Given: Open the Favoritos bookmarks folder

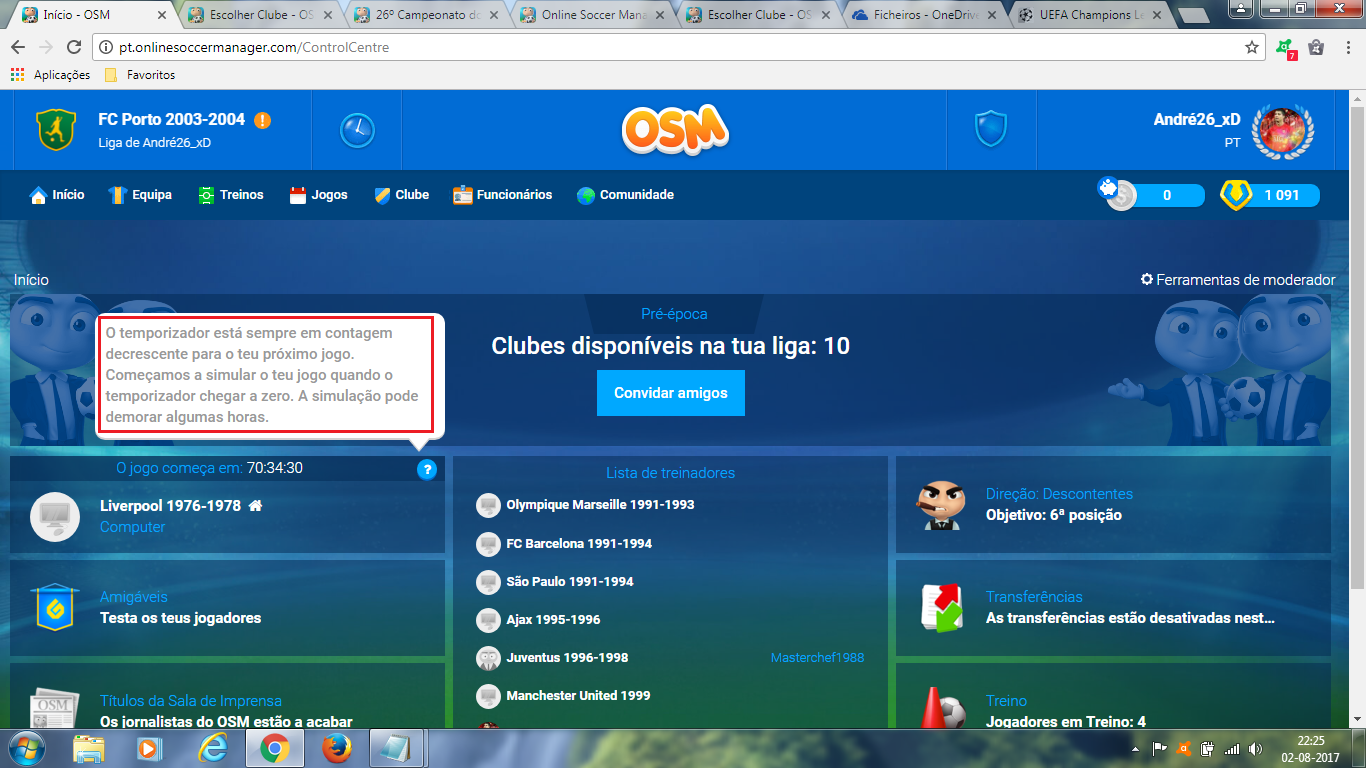Looking at the screenshot, I should point(140,75).
